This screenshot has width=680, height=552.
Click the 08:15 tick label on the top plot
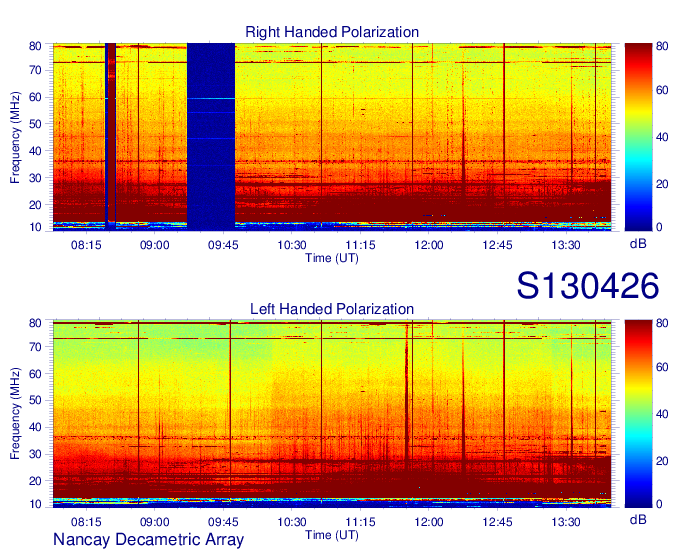coord(86,245)
